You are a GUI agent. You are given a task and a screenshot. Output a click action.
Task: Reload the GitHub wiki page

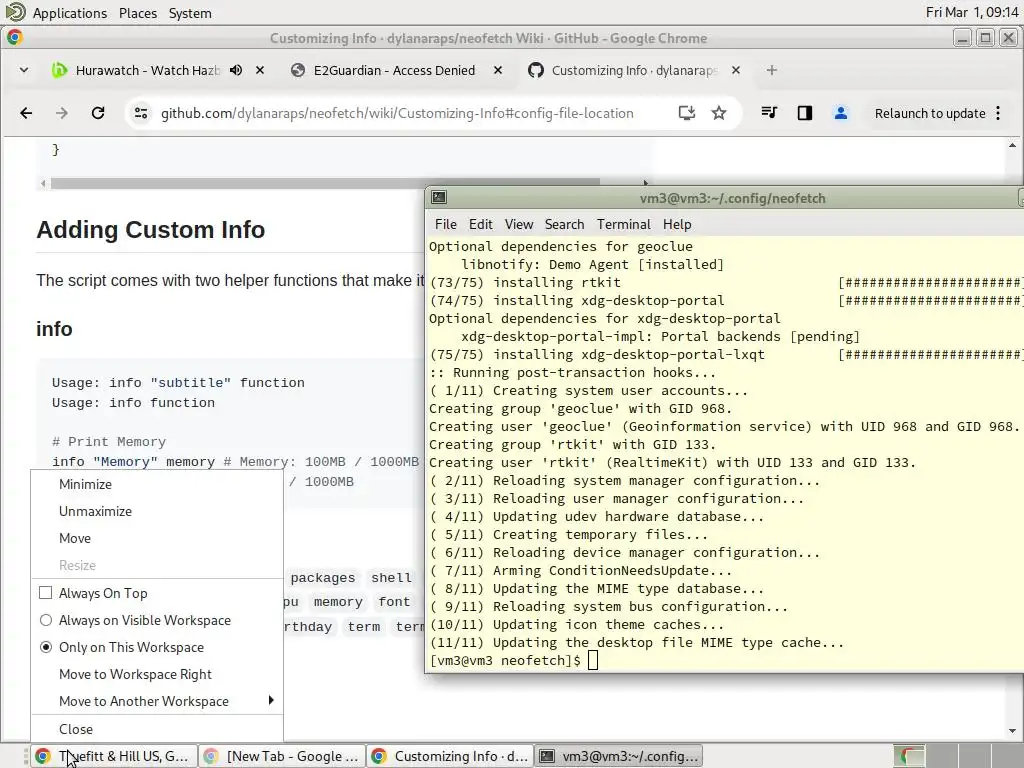pyautogui.click(x=98, y=113)
